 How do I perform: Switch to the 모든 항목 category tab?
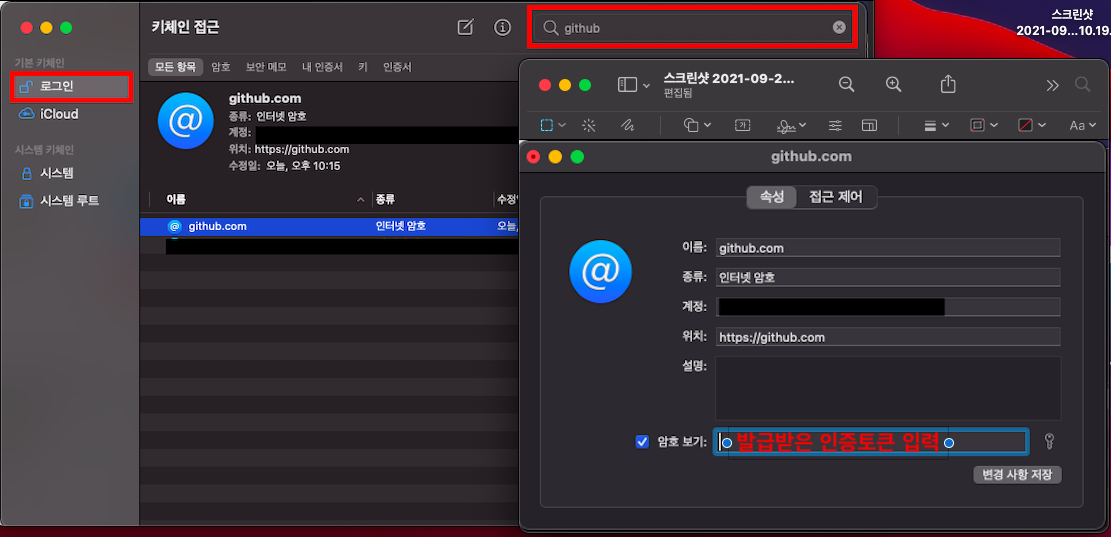pos(176,67)
